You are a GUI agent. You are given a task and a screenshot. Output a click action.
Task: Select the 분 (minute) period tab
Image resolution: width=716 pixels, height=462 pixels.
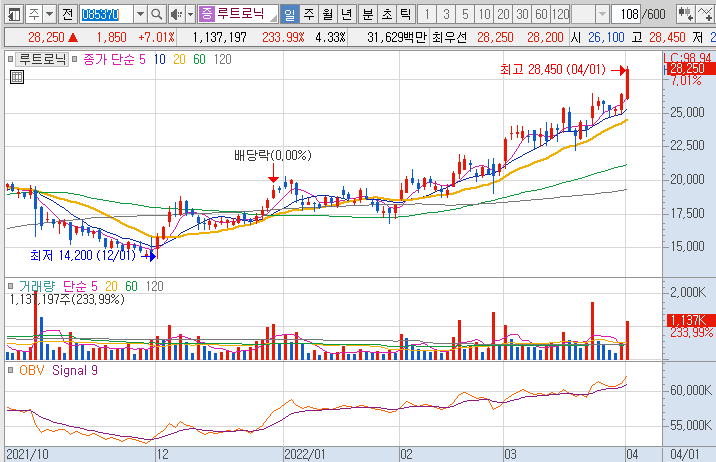(x=368, y=15)
